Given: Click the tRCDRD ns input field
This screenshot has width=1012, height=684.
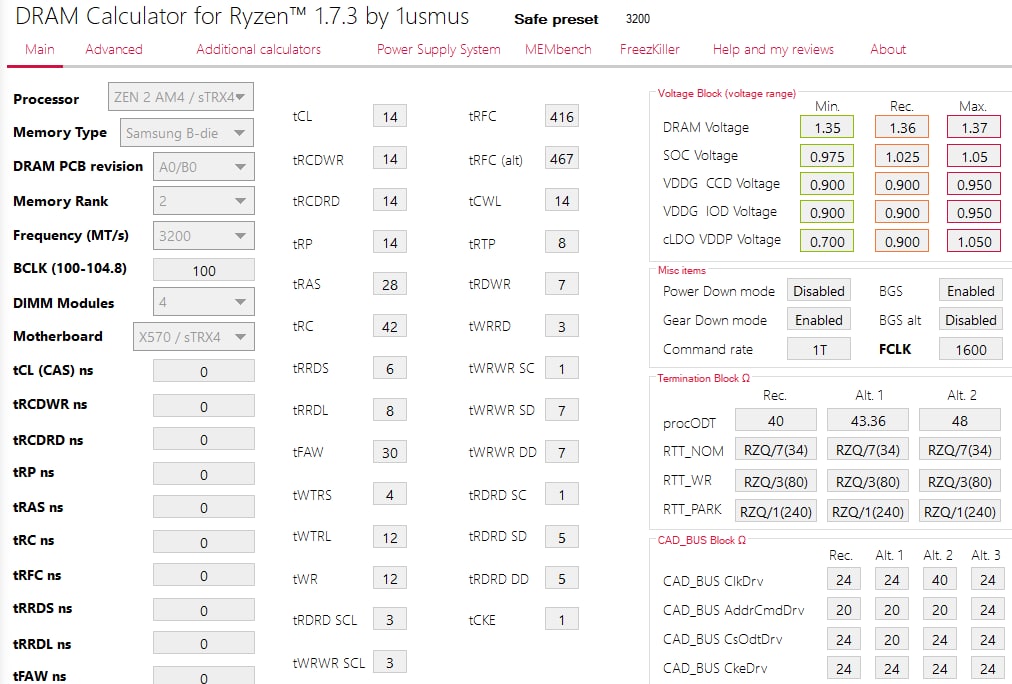Looking at the screenshot, I should tap(203, 439).
